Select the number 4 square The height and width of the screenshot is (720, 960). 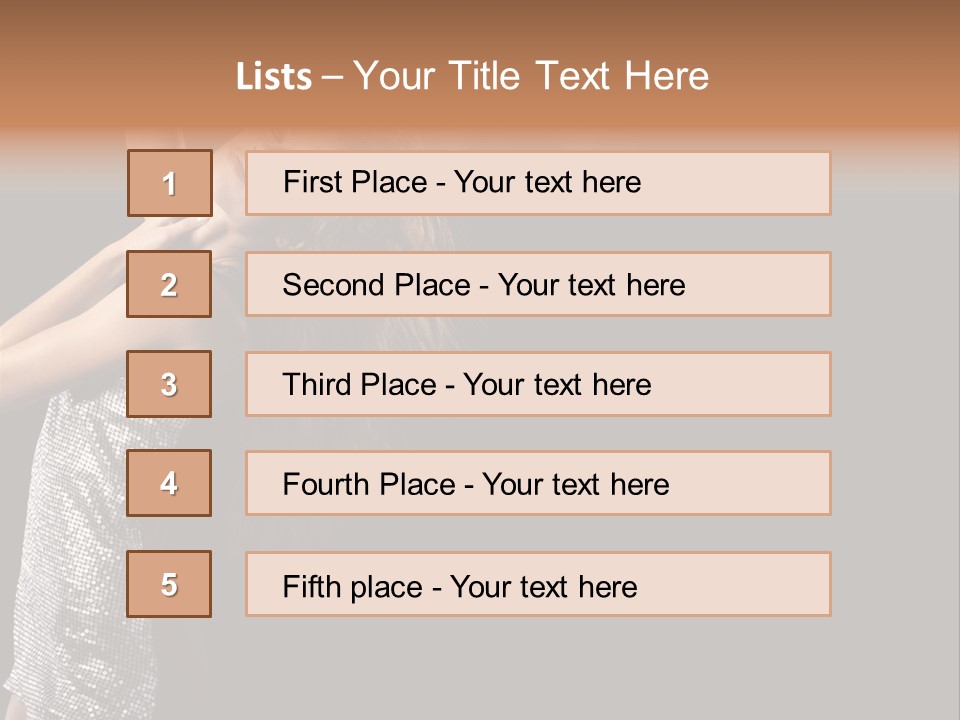point(170,483)
